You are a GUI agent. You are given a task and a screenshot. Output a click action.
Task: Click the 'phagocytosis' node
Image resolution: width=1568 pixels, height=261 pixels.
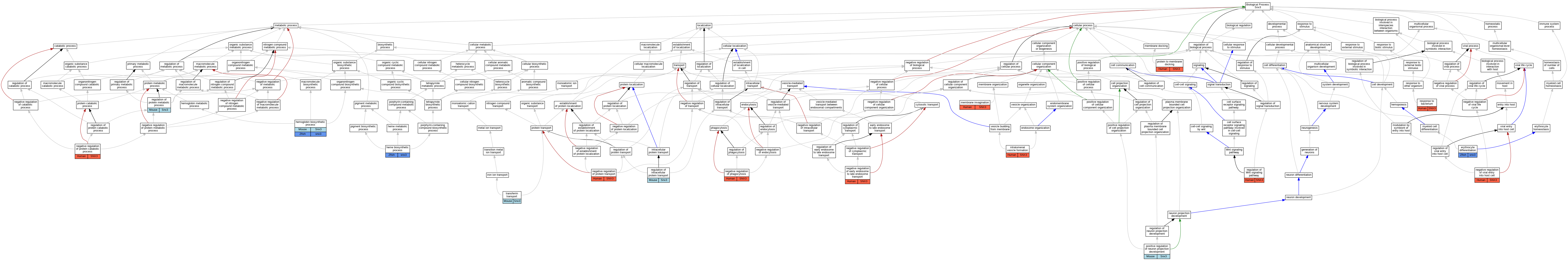pos(719,128)
